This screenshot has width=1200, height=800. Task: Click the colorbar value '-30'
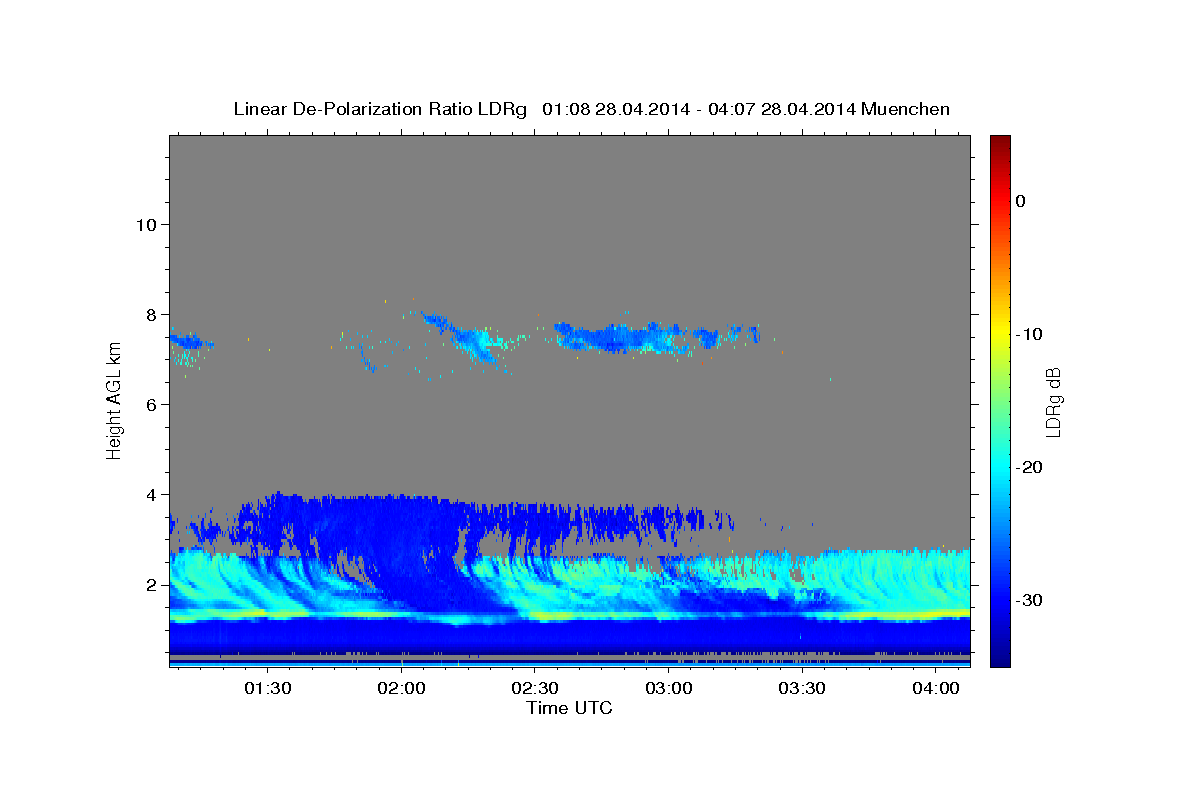pyautogui.click(x=1029, y=600)
